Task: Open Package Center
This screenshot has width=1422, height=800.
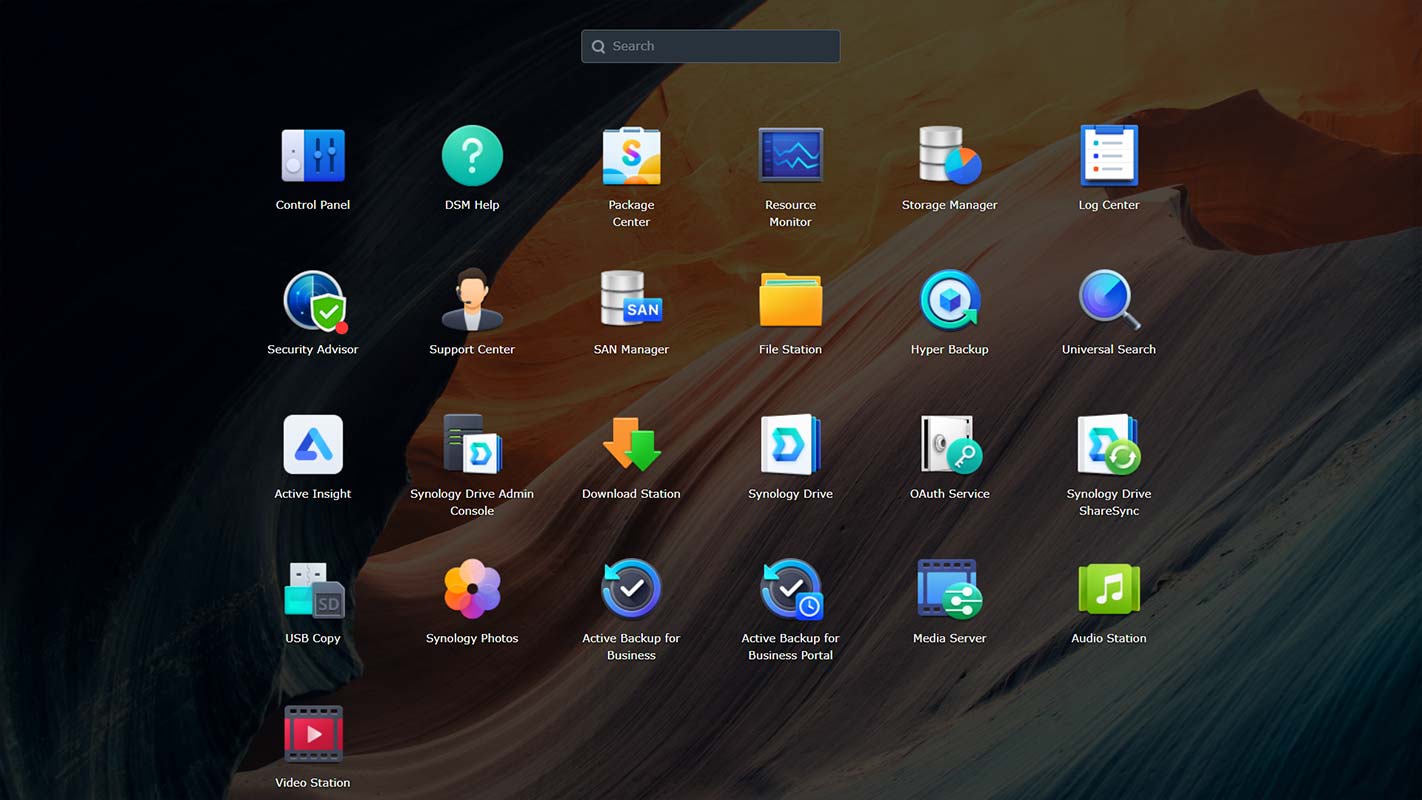Action: point(631,156)
